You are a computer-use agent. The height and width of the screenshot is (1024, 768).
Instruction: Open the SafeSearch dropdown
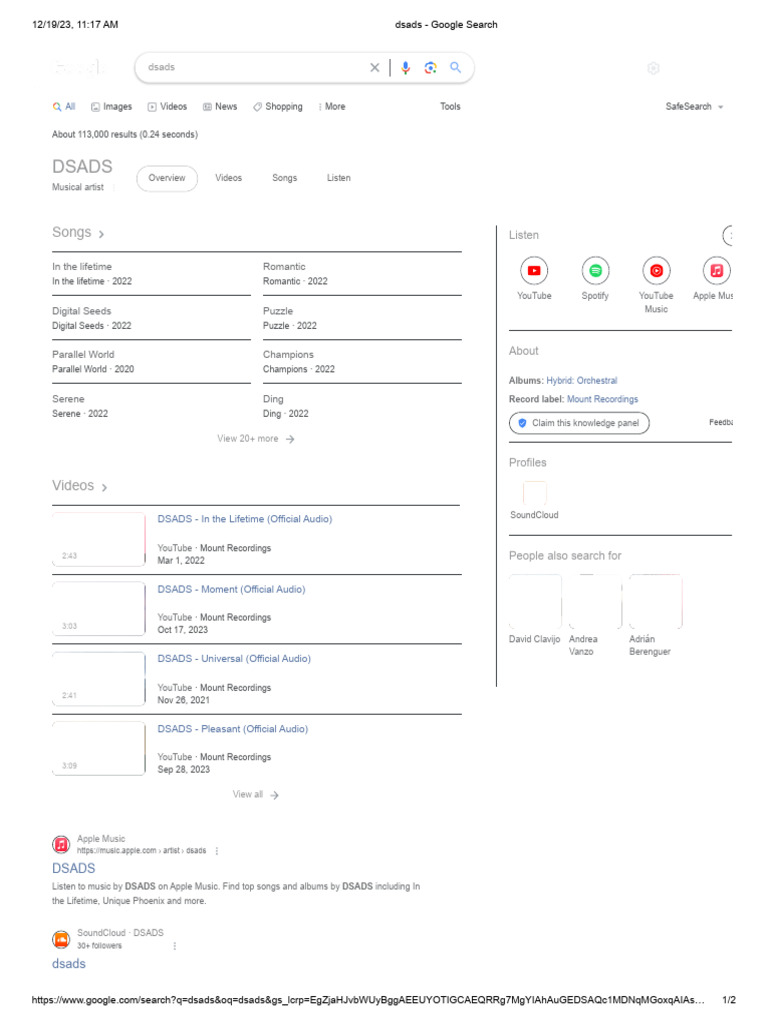(694, 107)
